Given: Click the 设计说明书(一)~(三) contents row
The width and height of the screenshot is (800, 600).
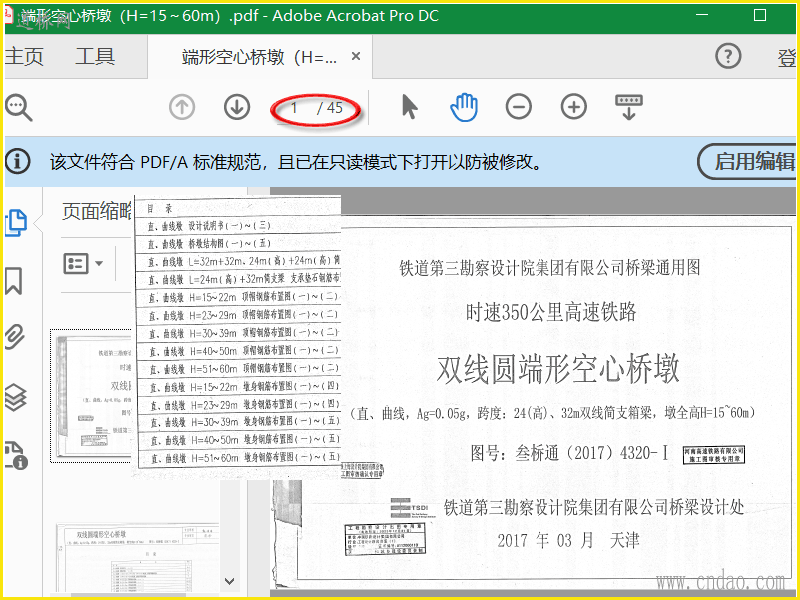Looking at the screenshot, I should [x=238, y=225].
